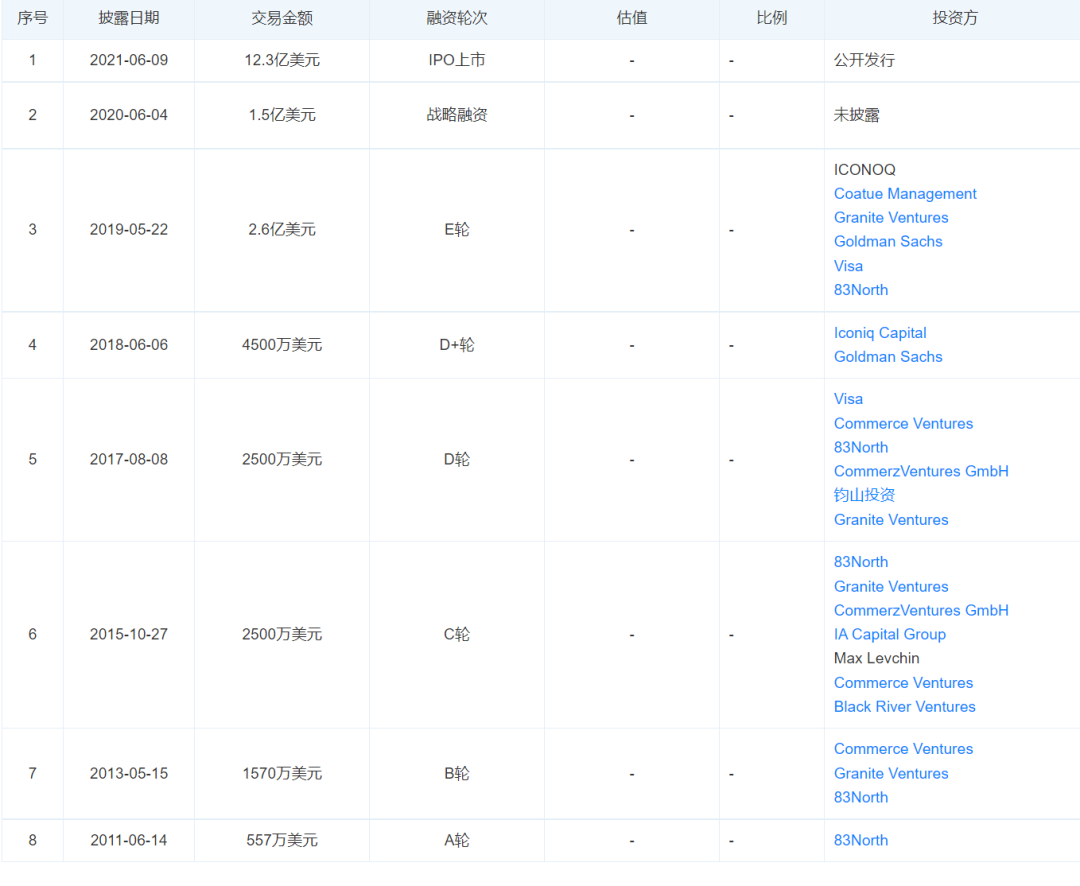Open 钧山投资 investor link
The image size is (1080, 886).
pos(864,495)
